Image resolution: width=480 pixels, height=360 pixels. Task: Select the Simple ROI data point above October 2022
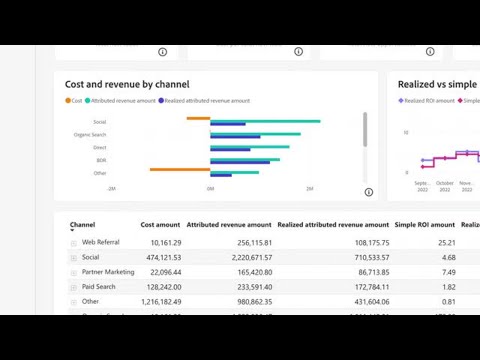tap(445, 158)
